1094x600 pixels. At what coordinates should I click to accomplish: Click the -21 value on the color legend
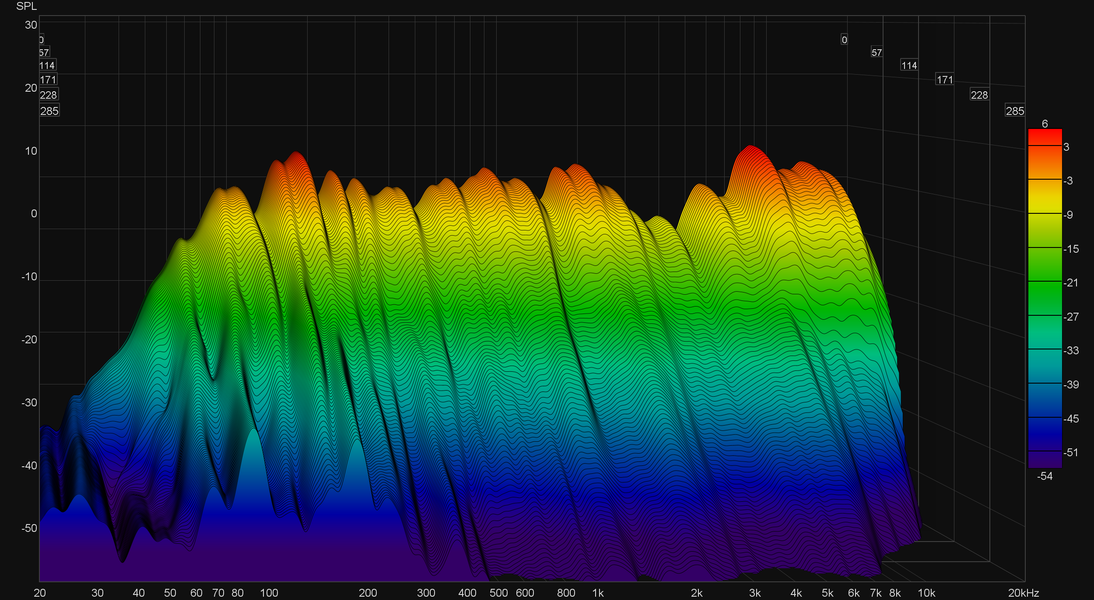(1070, 283)
